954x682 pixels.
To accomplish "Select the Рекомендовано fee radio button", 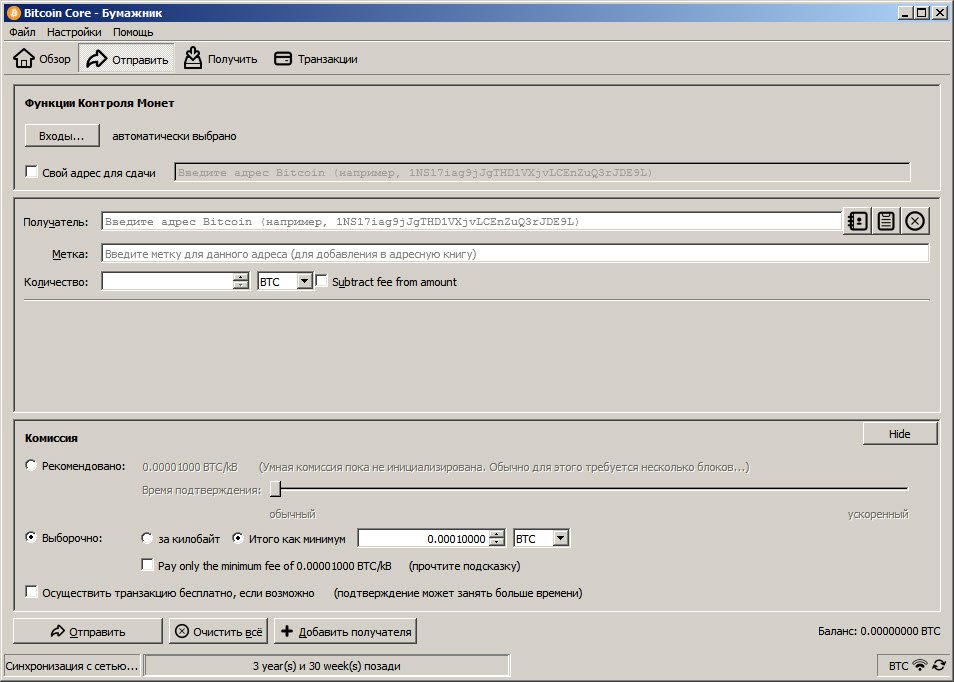I will [x=31, y=466].
